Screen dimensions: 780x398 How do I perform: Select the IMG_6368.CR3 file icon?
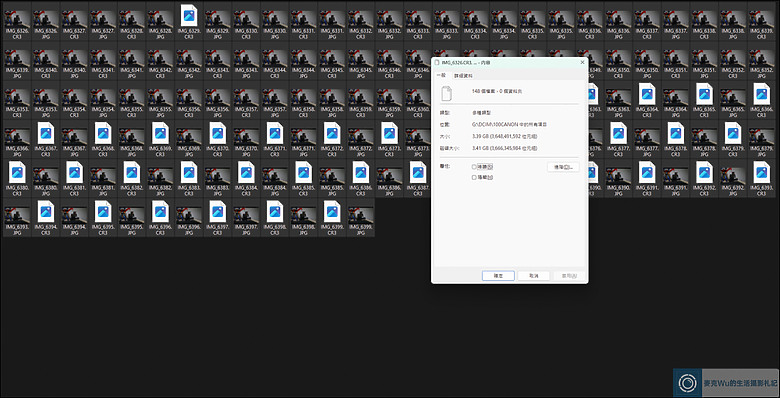103,133
